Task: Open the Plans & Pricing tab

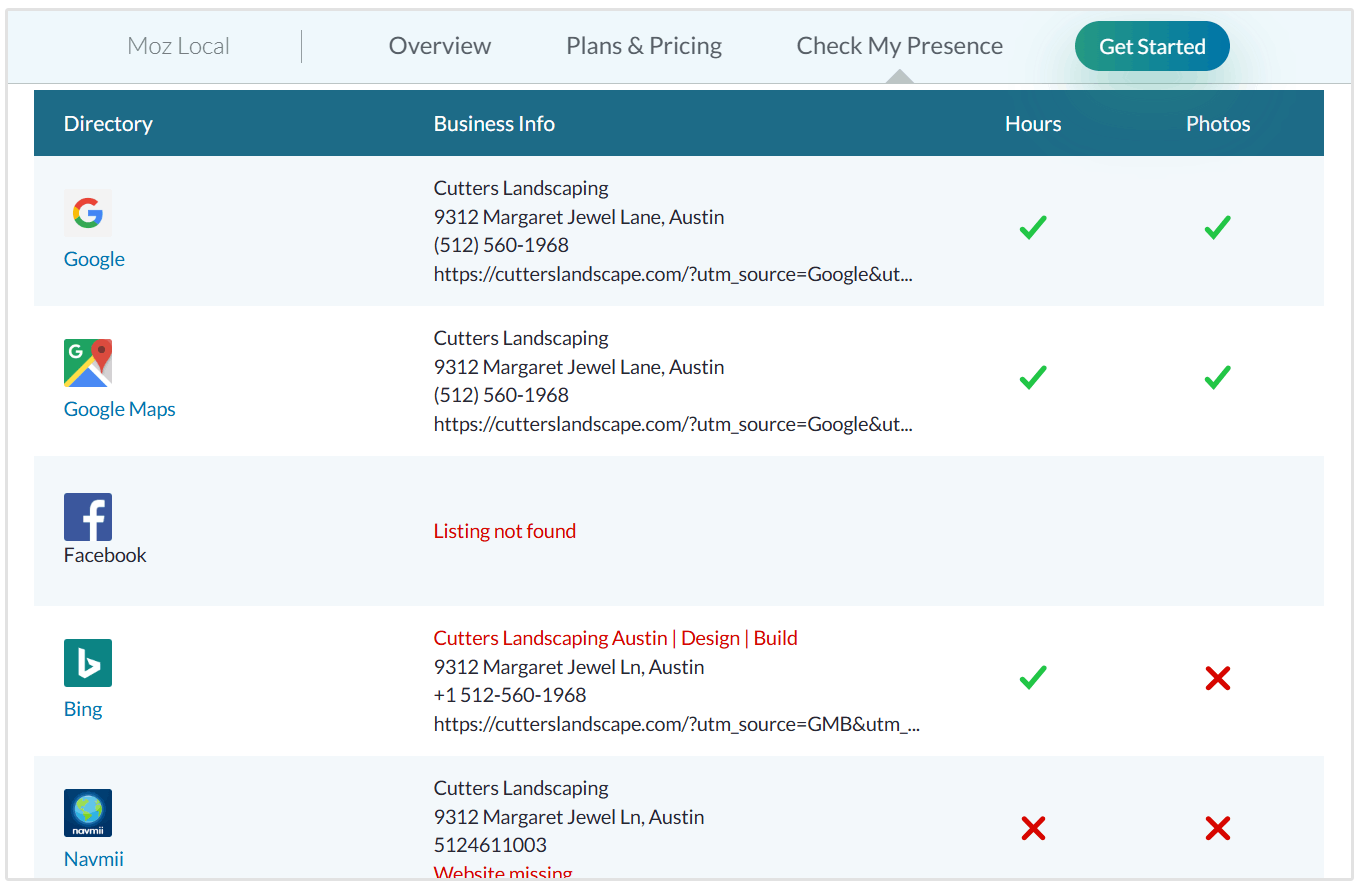Action: (644, 46)
